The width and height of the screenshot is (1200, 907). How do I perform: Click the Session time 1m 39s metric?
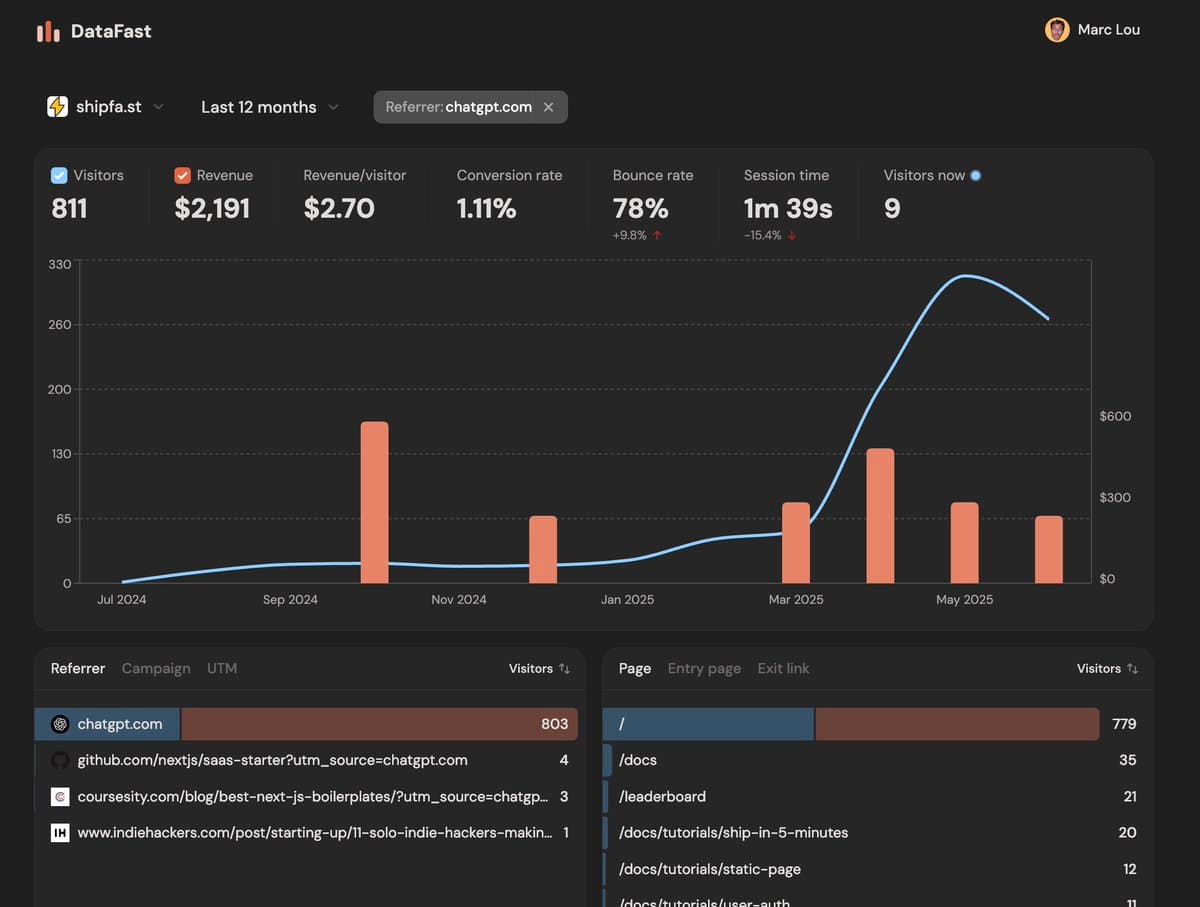[788, 204]
